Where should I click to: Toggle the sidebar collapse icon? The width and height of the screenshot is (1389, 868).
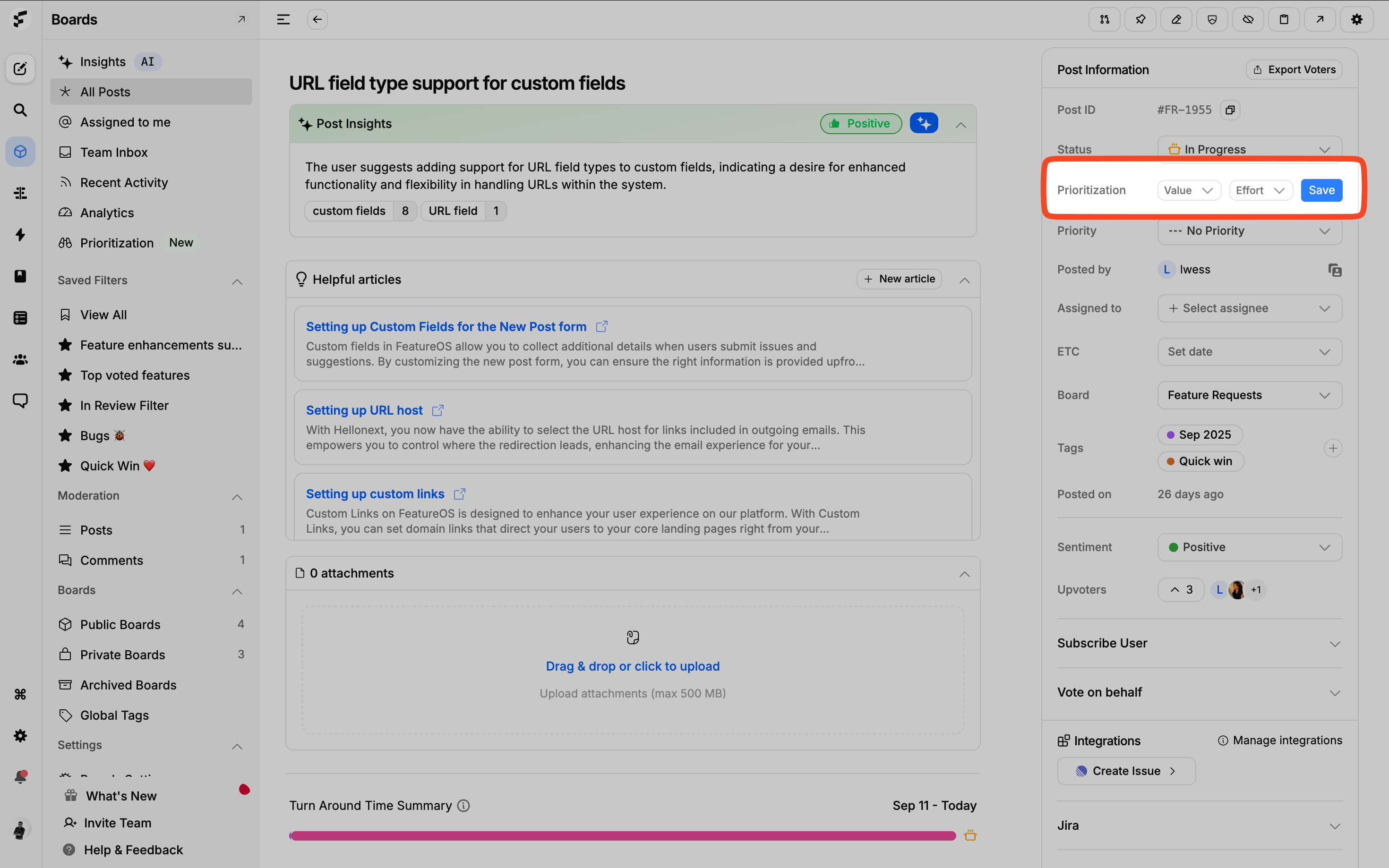(x=283, y=19)
